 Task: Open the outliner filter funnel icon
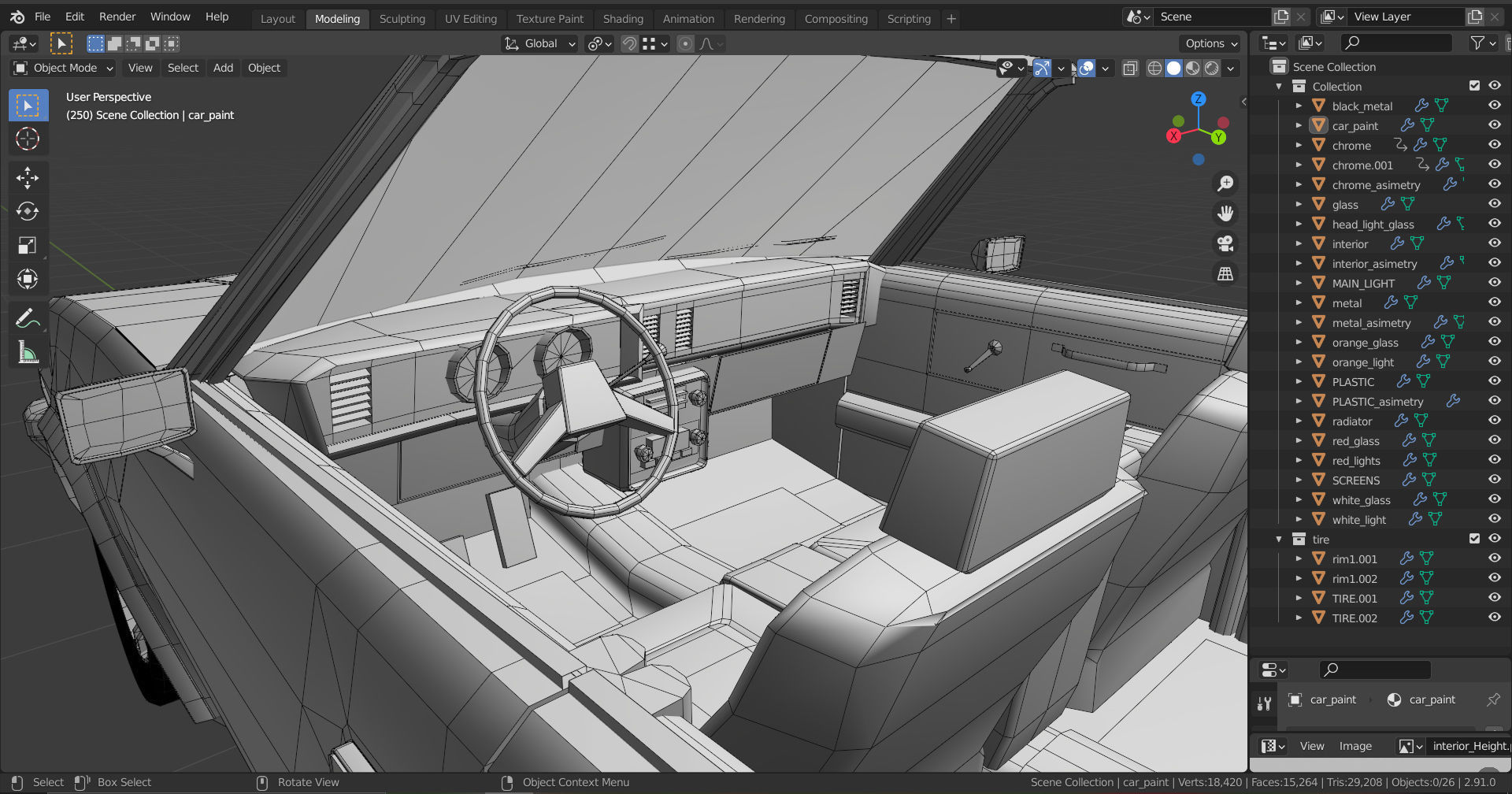(x=1477, y=43)
